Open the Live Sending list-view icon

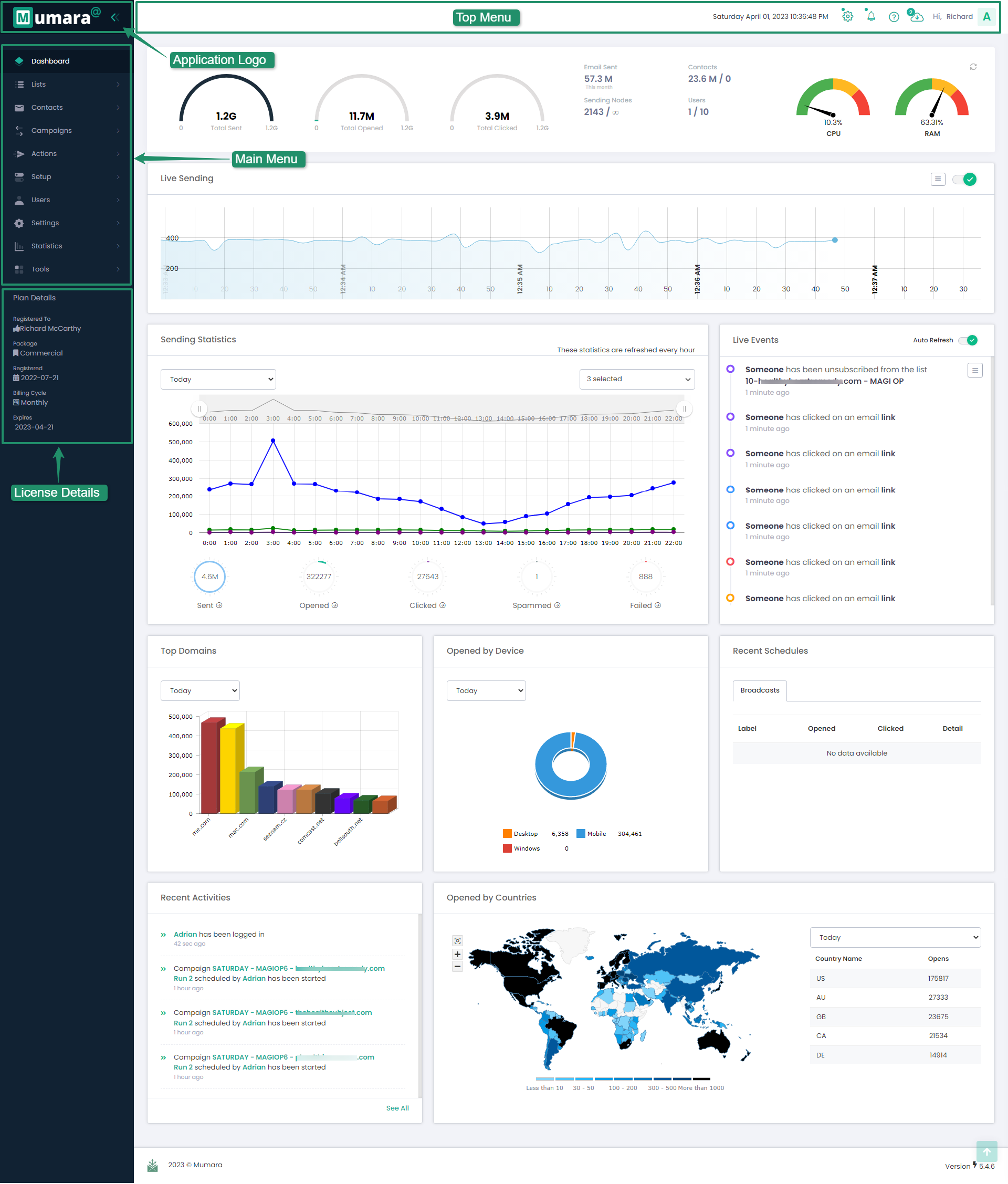(938, 180)
